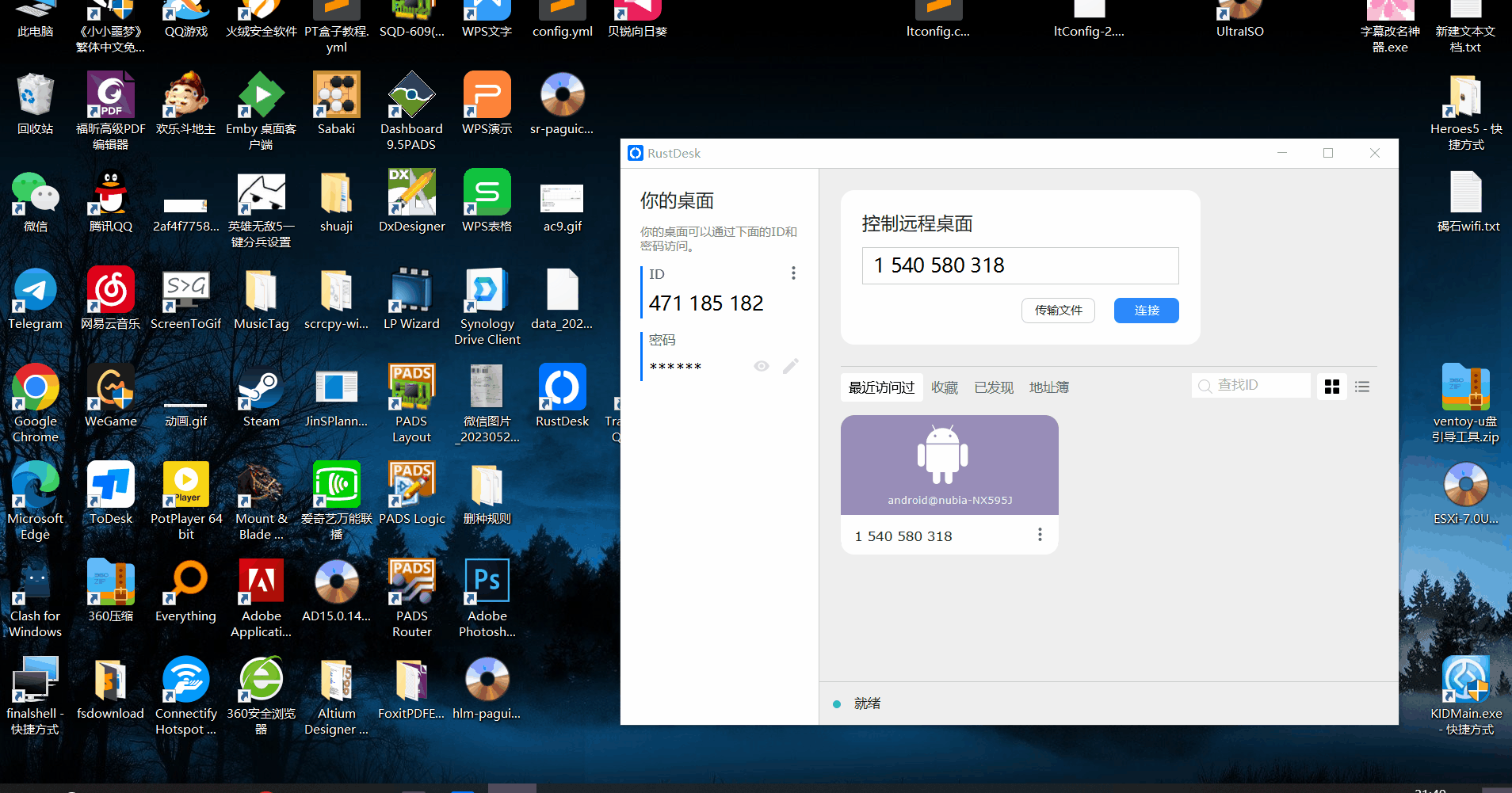This screenshot has width=1512, height=793.
Task: Open the 地址簿 address book tab
Action: [x=1049, y=387]
